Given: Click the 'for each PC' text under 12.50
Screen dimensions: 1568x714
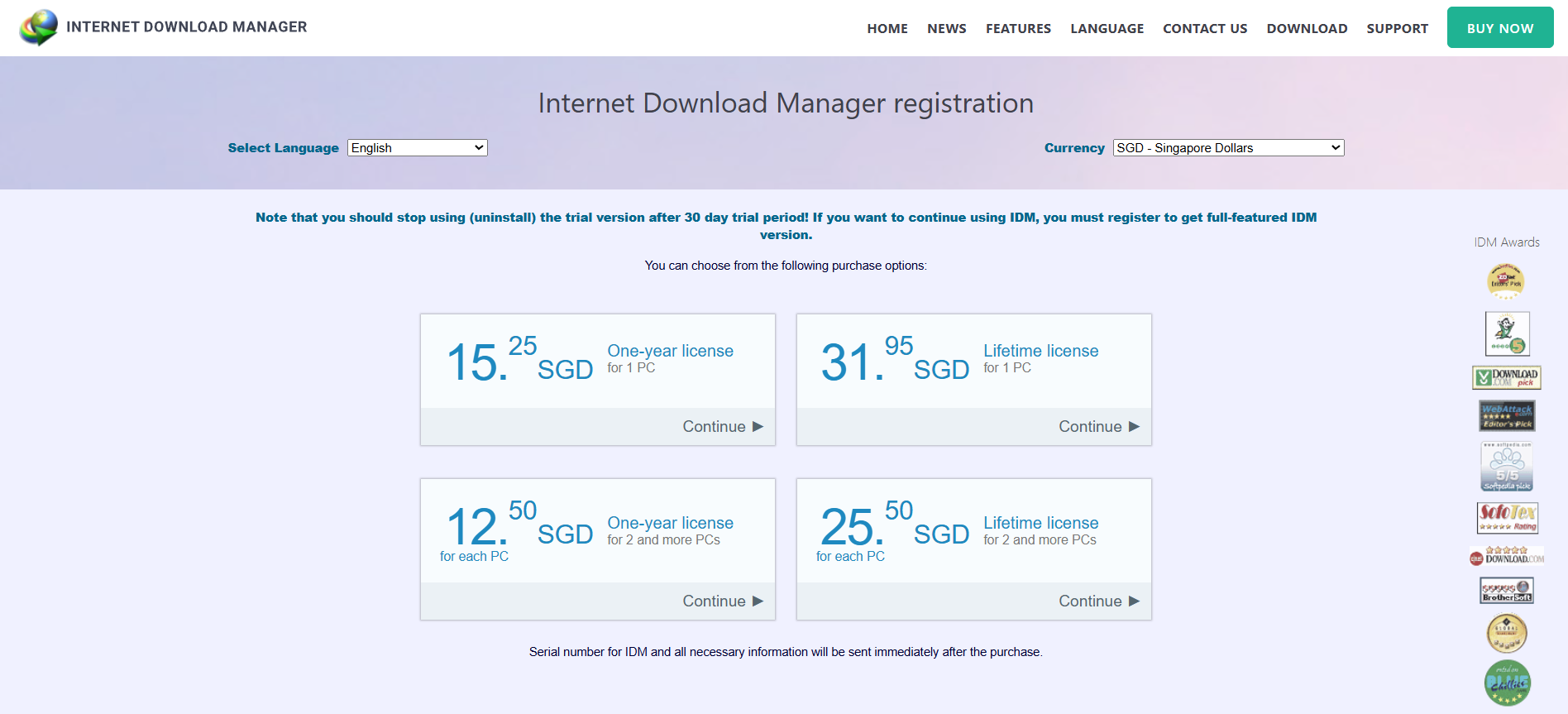Looking at the screenshot, I should 474,557.
